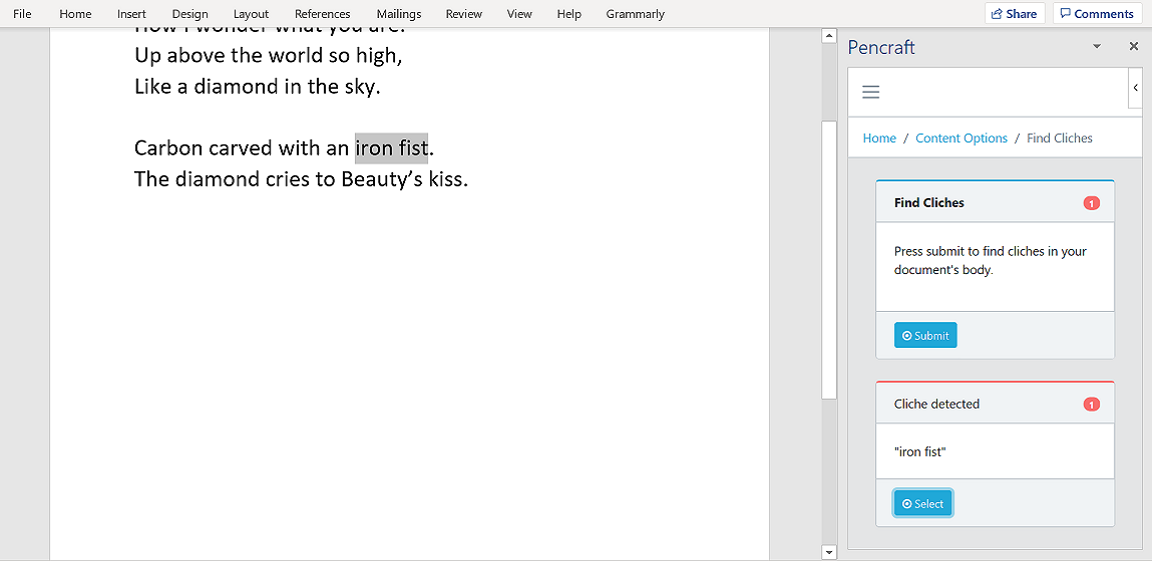Switch to the Insert ribbon tab
The width and height of the screenshot is (1152, 561).
click(132, 14)
